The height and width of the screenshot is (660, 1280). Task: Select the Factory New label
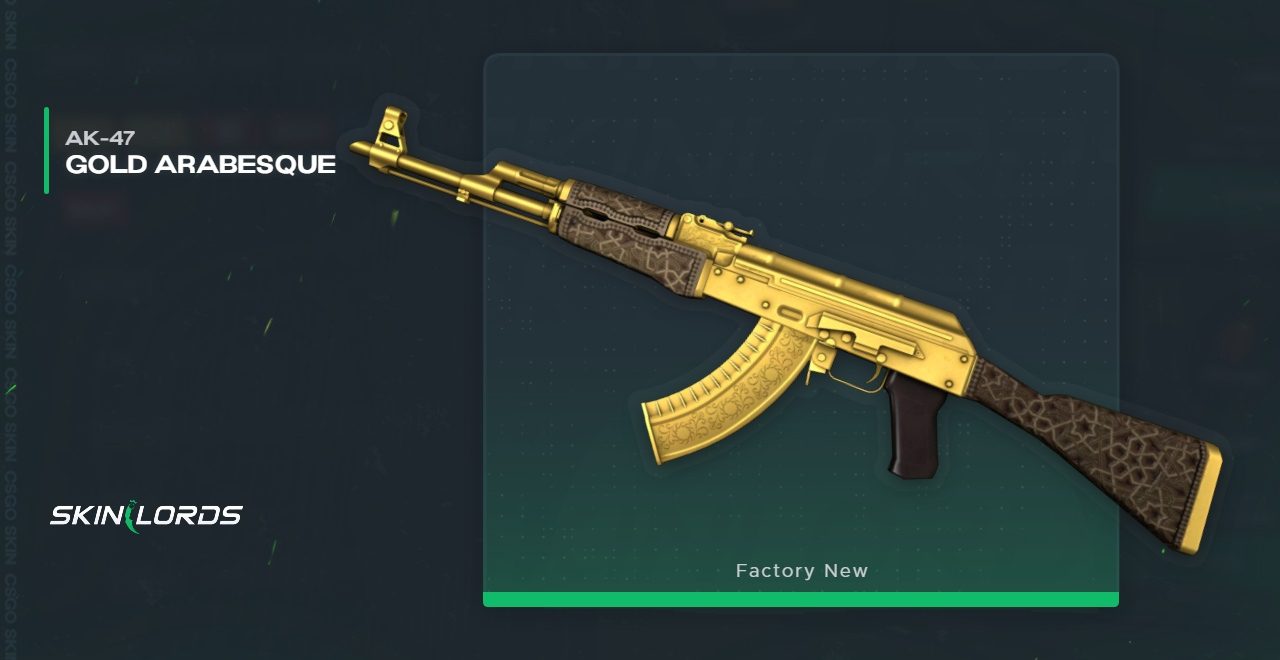pyautogui.click(x=801, y=571)
